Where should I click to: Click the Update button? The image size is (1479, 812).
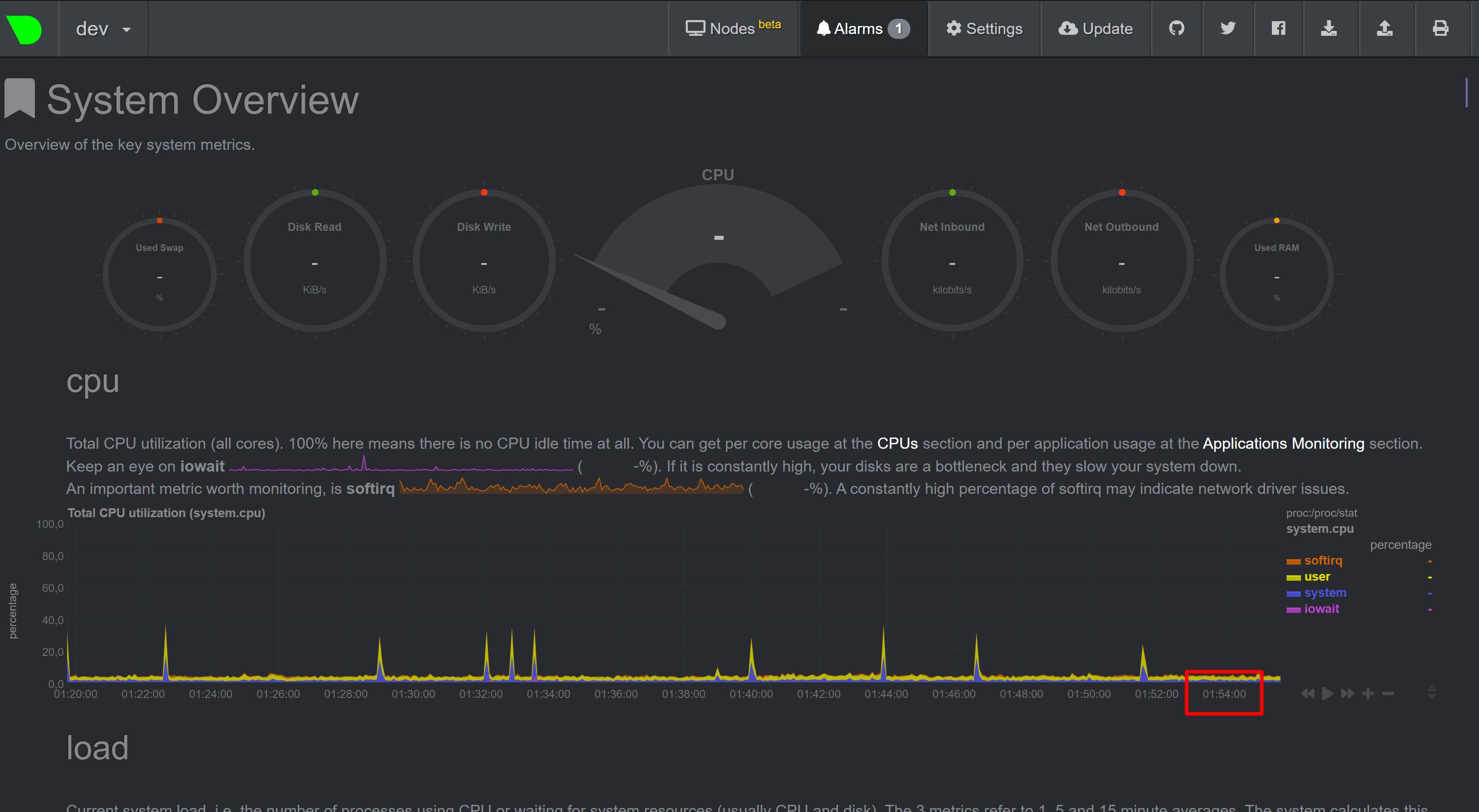[x=1096, y=28]
